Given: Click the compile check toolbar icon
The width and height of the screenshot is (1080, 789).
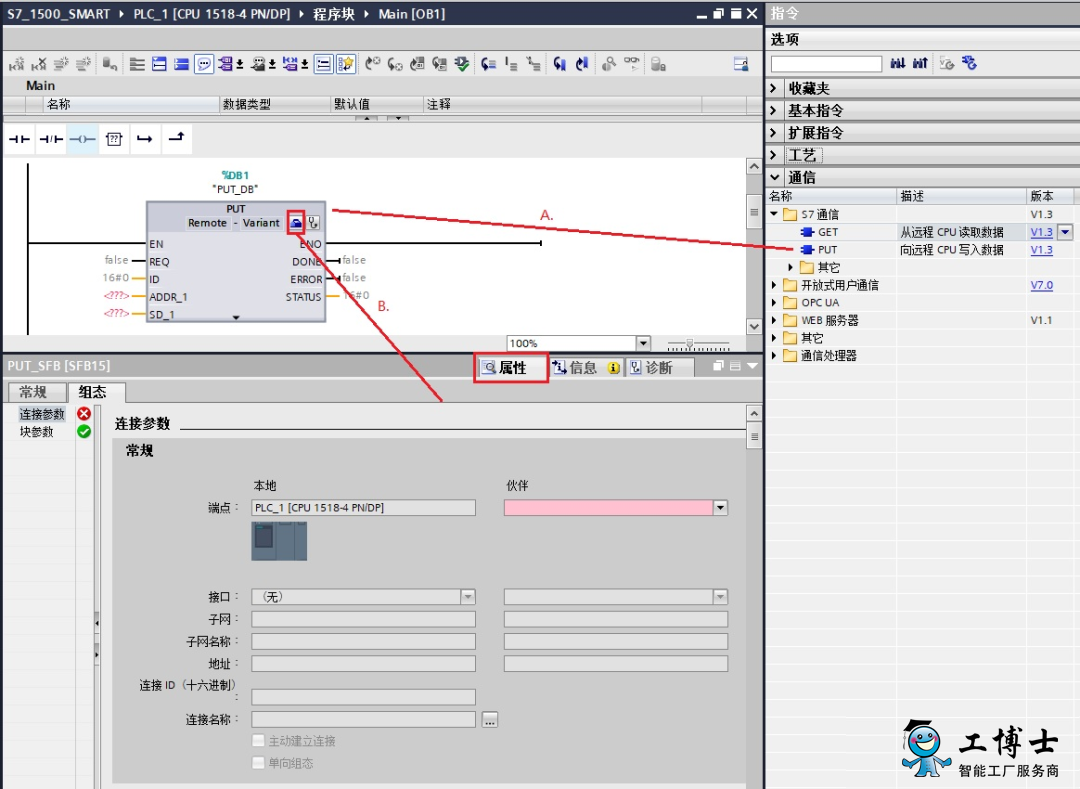Looking at the screenshot, I should 461,64.
